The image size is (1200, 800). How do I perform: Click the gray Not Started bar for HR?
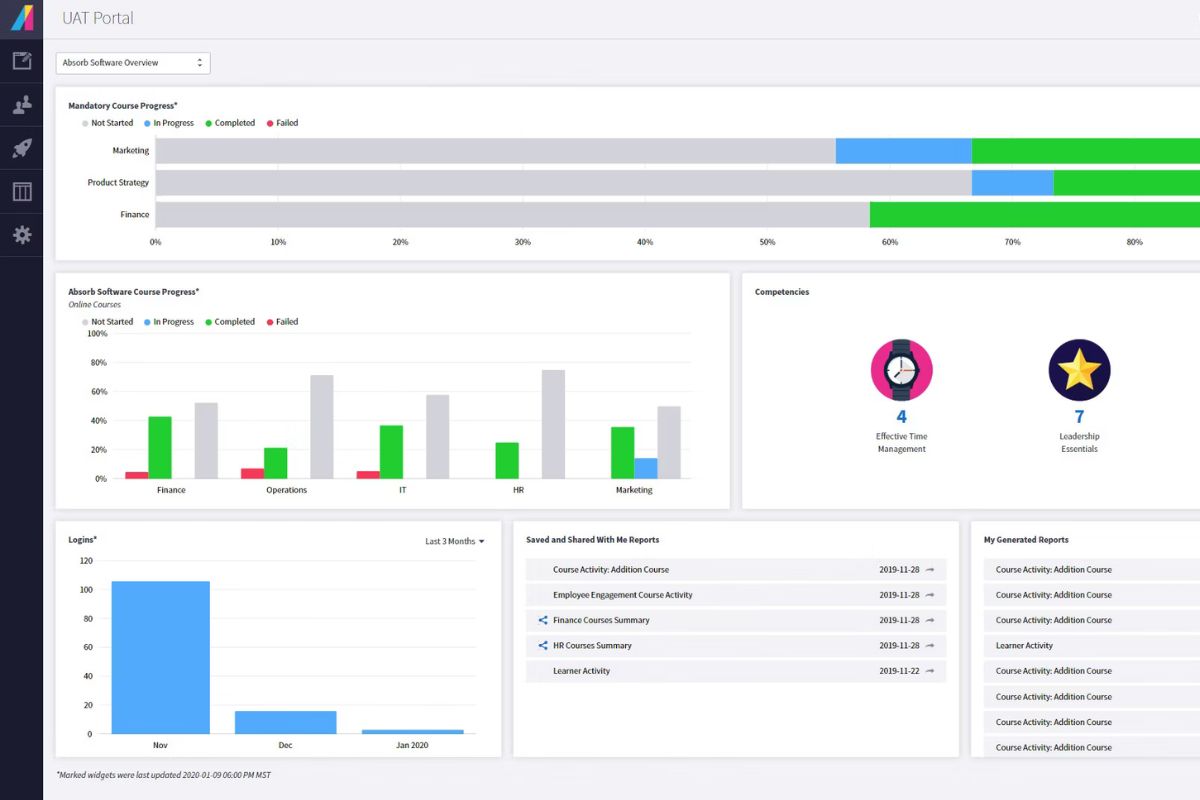553,425
